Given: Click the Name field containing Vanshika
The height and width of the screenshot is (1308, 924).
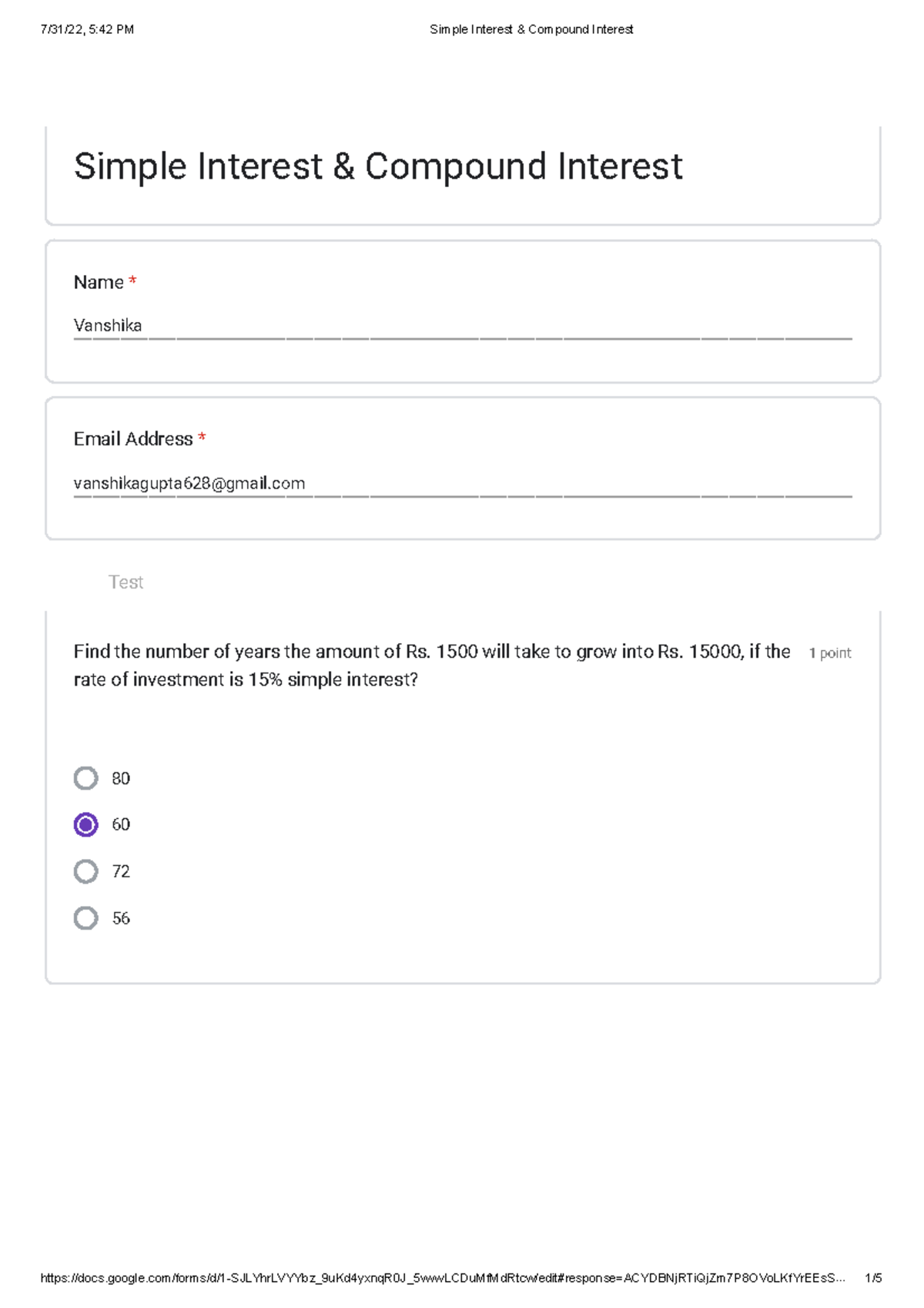Looking at the screenshot, I should coord(462,326).
